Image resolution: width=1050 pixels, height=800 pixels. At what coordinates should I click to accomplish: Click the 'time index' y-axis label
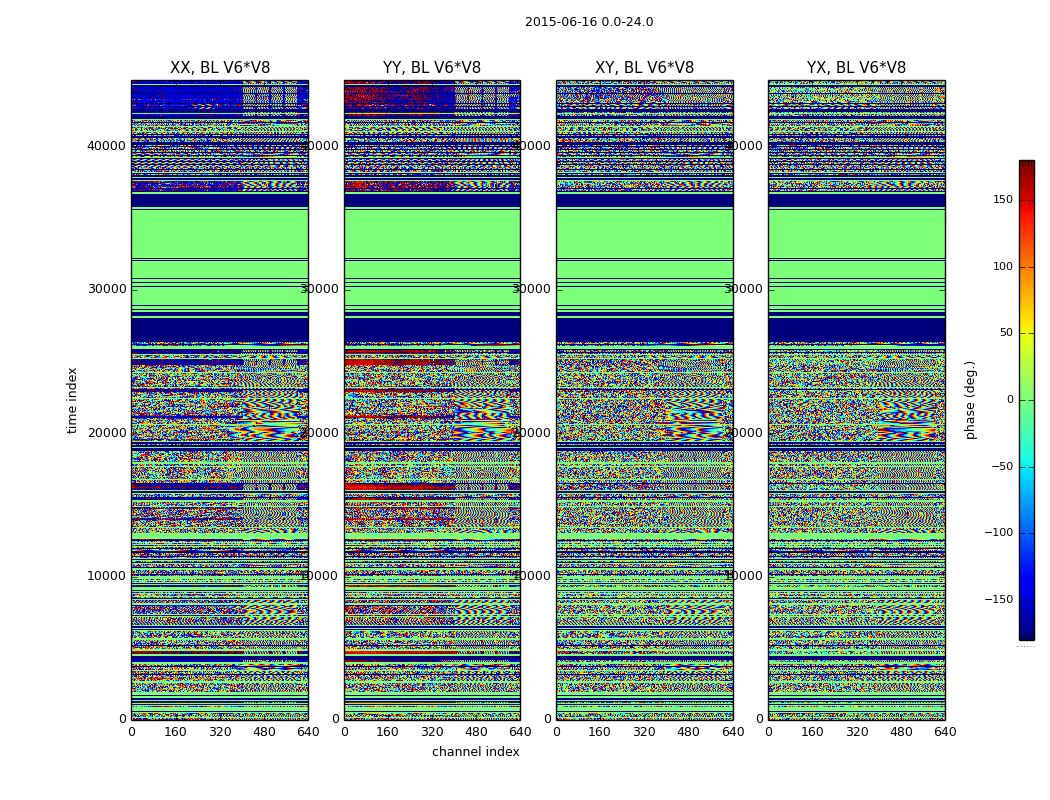coord(72,400)
